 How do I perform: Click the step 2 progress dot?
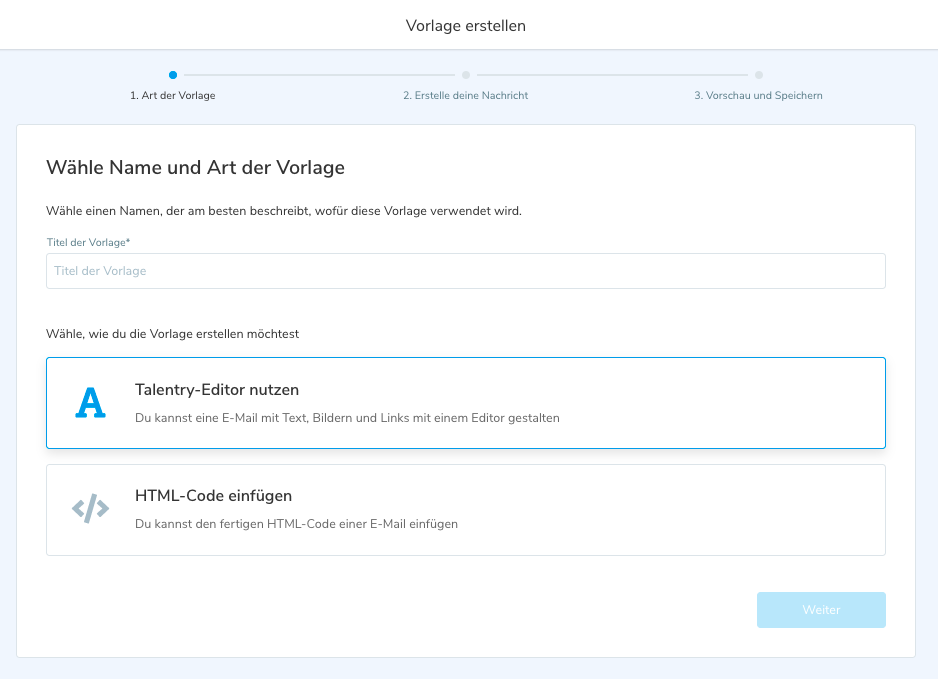pyautogui.click(x=466, y=74)
